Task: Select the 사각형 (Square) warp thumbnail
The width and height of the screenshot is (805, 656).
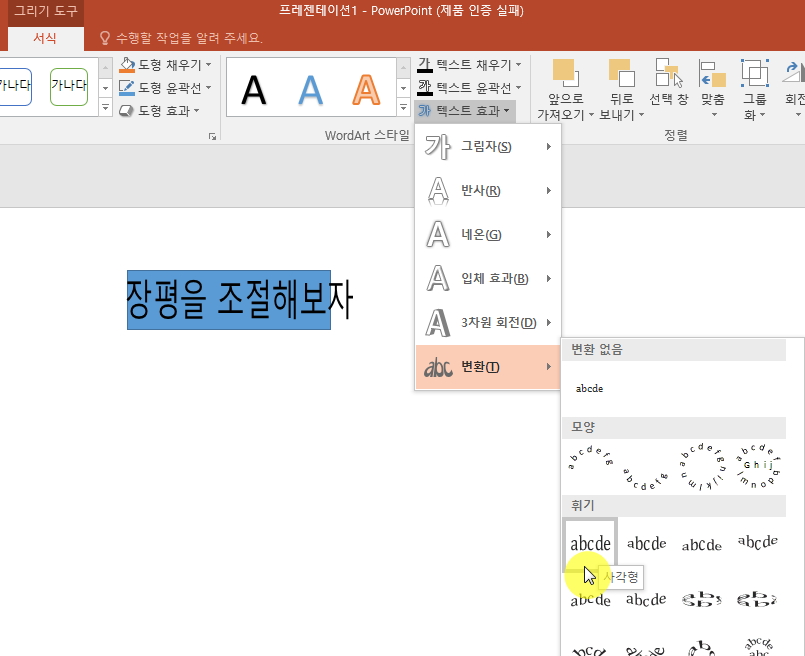Action: [590, 545]
